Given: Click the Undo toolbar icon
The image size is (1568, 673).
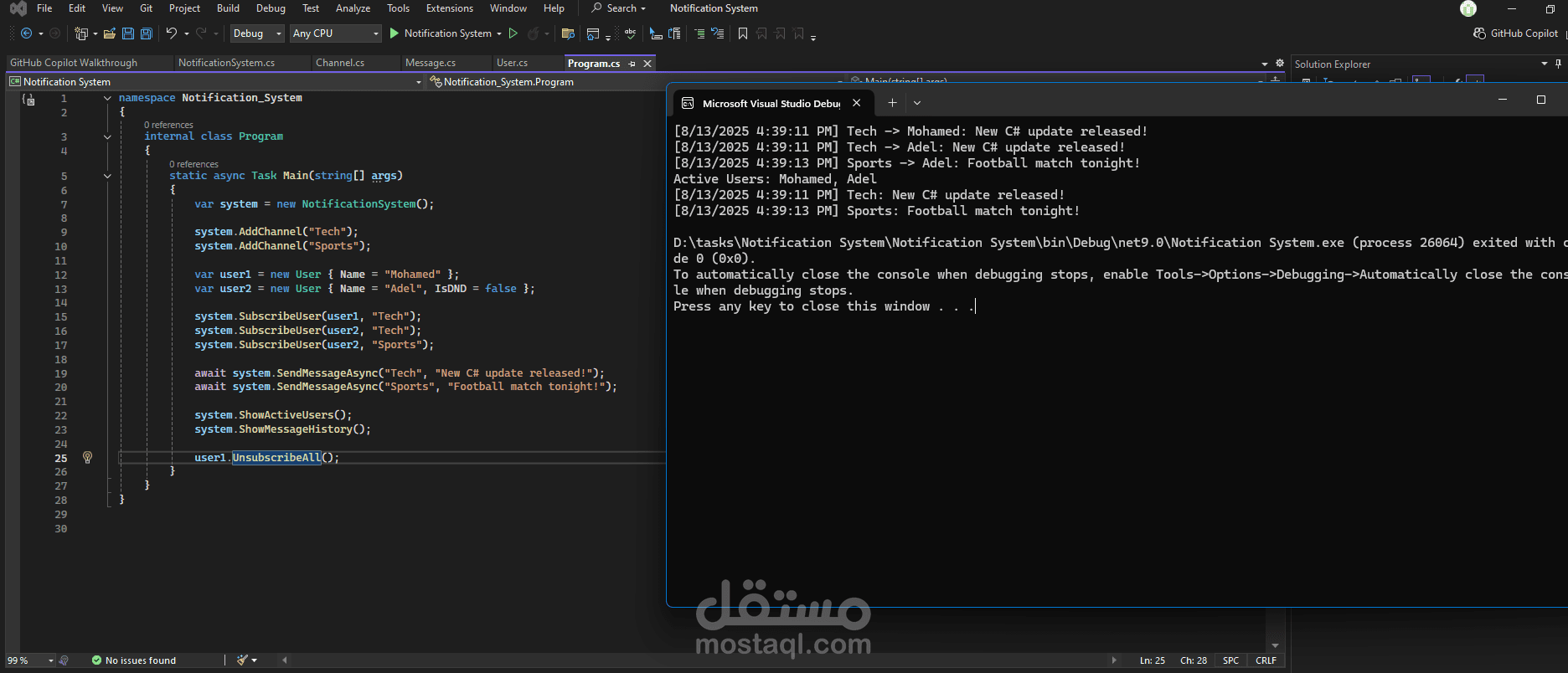Looking at the screenshot, I should pos(171,33).
